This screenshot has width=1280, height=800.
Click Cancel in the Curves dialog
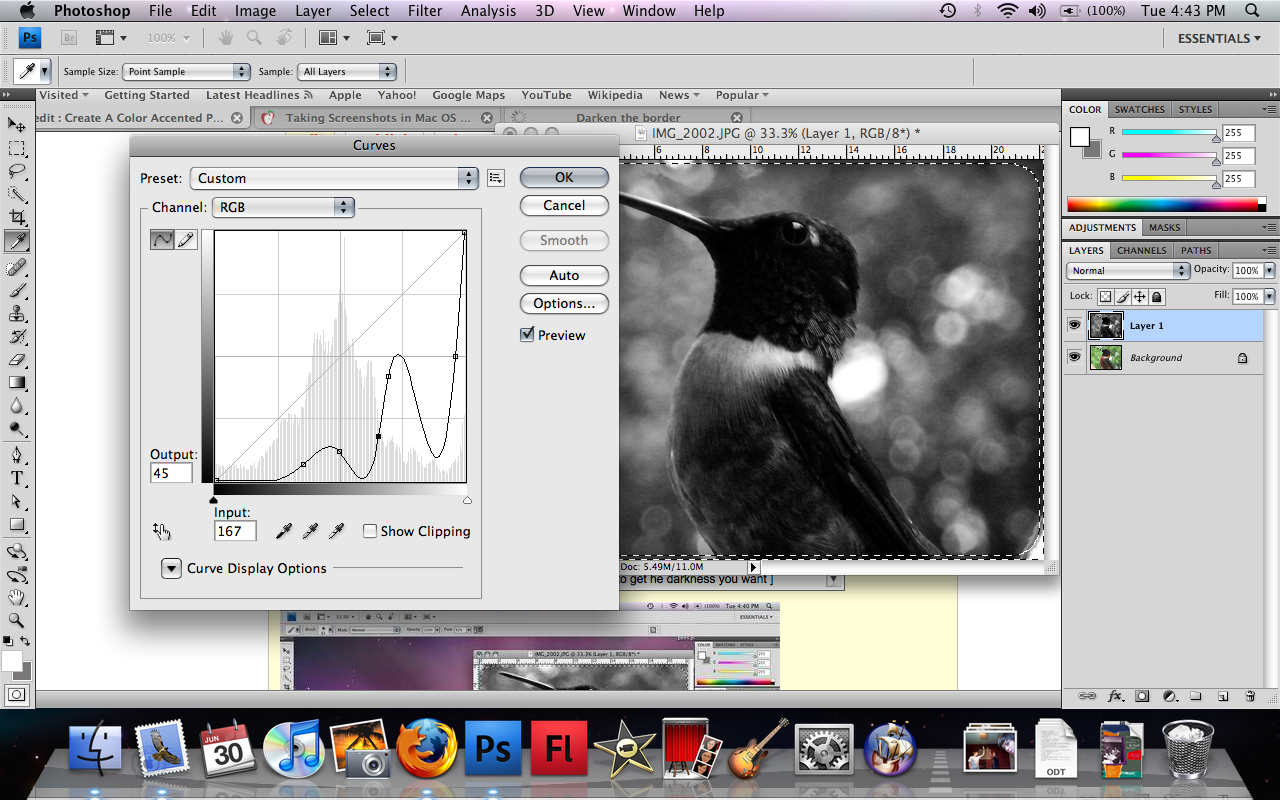(x=564, y=205)
